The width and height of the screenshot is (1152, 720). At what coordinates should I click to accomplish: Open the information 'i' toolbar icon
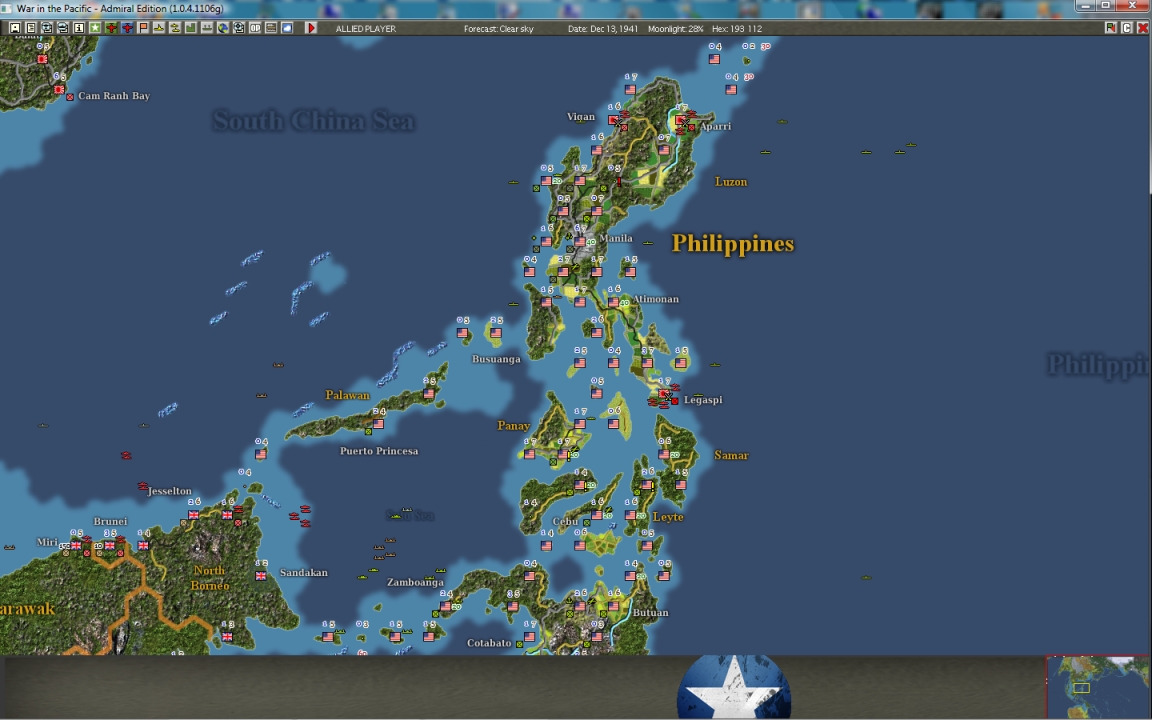click(79, 28)
